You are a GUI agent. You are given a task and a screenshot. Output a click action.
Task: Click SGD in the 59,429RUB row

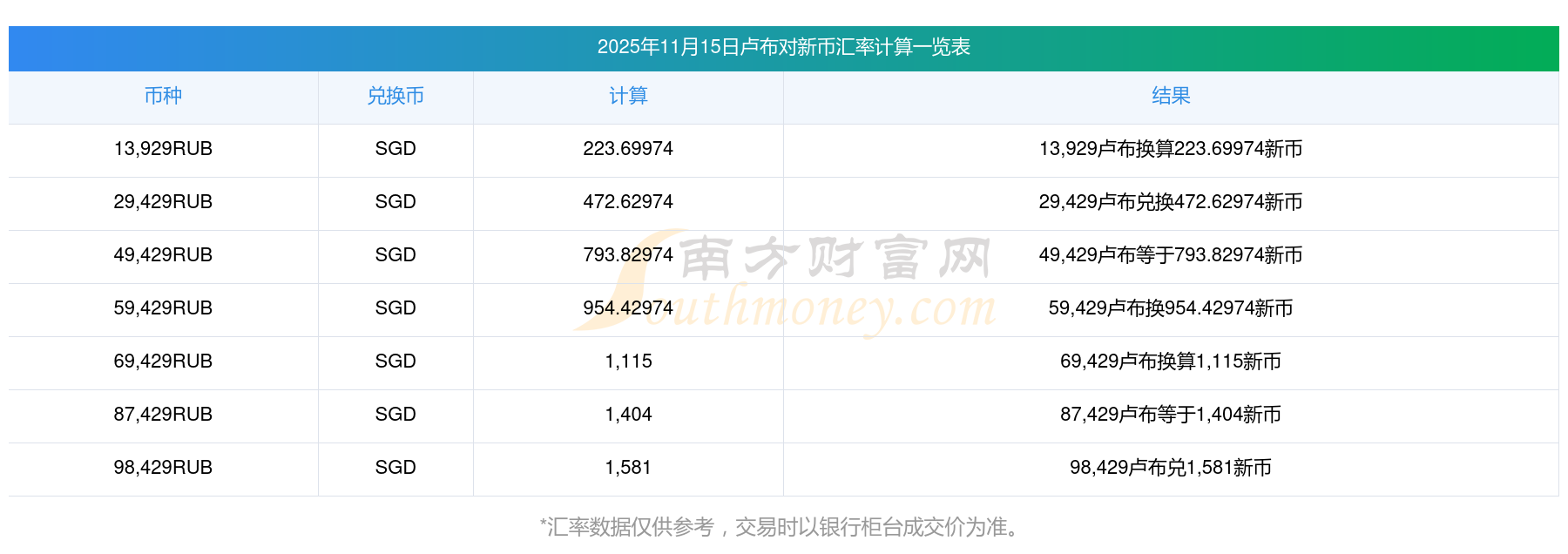point(395,308)
